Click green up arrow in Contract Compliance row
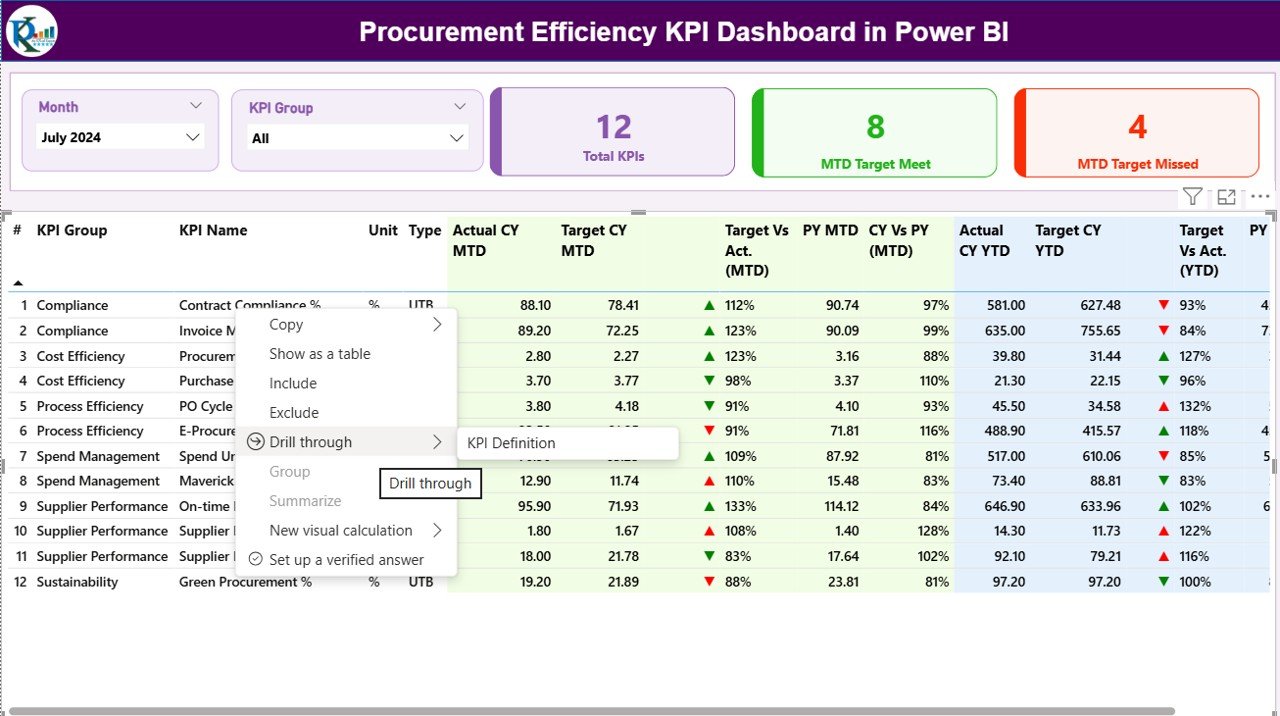 pyautogui.click(x=709, y=305)
